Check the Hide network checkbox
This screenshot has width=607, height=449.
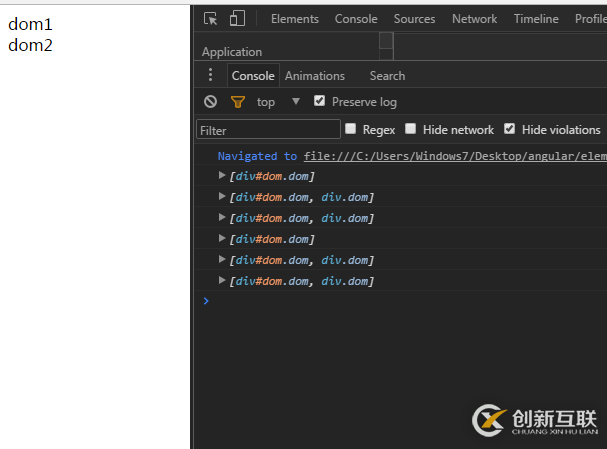411,129
